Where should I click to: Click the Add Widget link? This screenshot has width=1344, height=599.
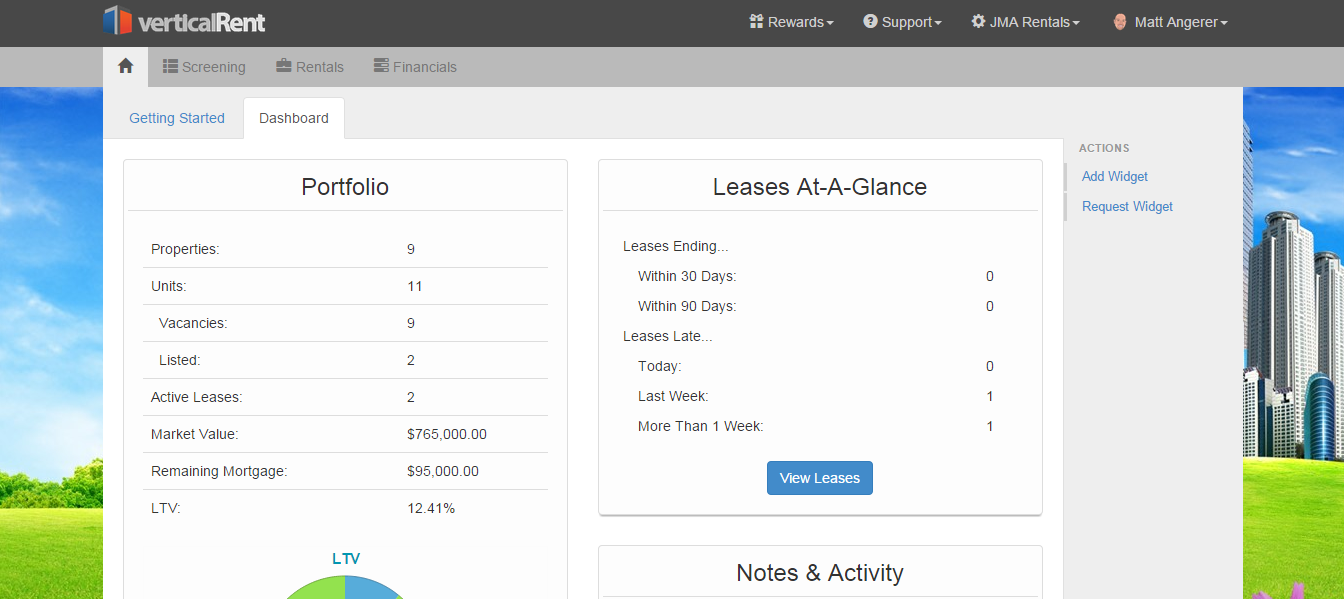point(1115,176)
